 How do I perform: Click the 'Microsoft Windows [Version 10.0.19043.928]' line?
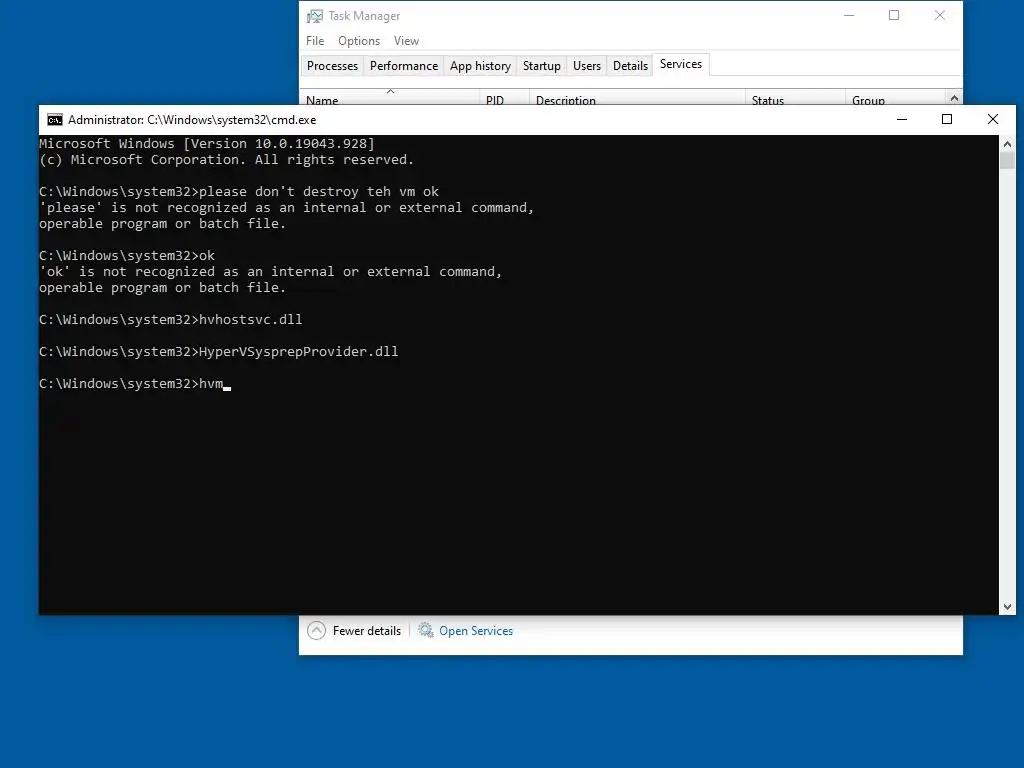207,144
